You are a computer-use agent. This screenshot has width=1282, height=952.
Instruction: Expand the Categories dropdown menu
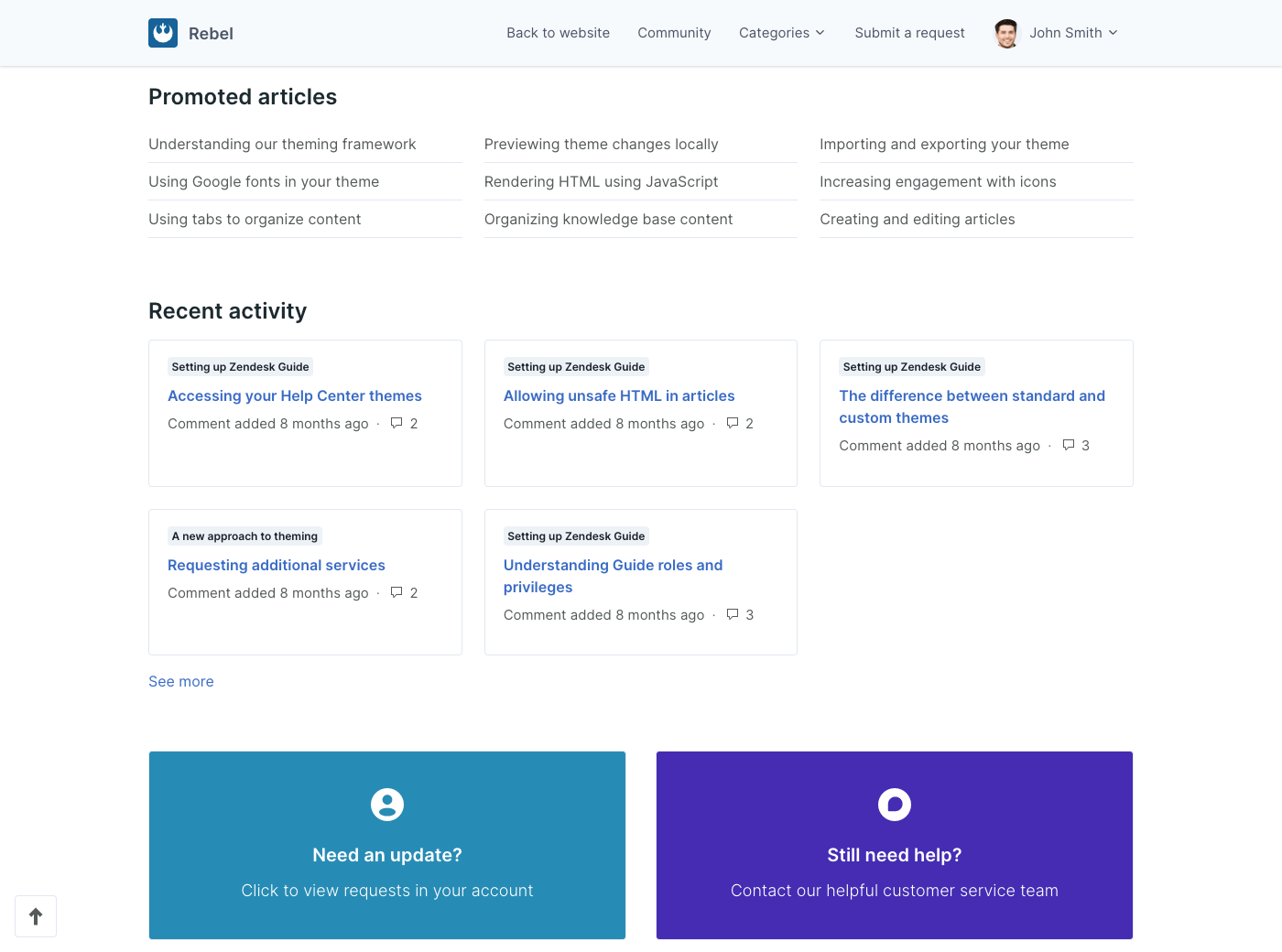[781, 33]
